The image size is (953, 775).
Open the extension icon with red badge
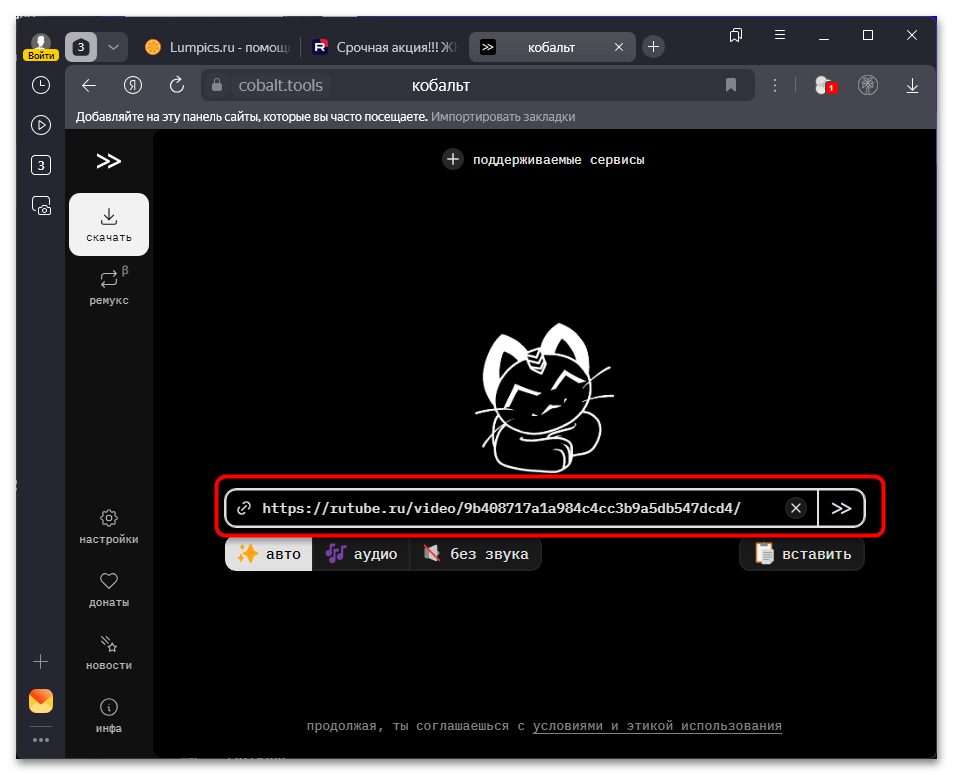(825, 86)
